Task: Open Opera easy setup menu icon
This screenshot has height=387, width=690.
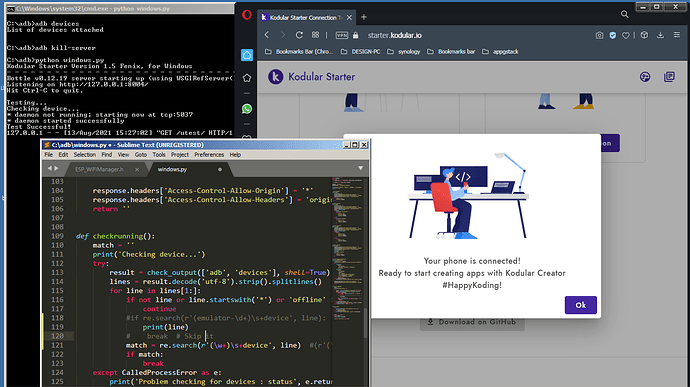Action: click(677, 35)
